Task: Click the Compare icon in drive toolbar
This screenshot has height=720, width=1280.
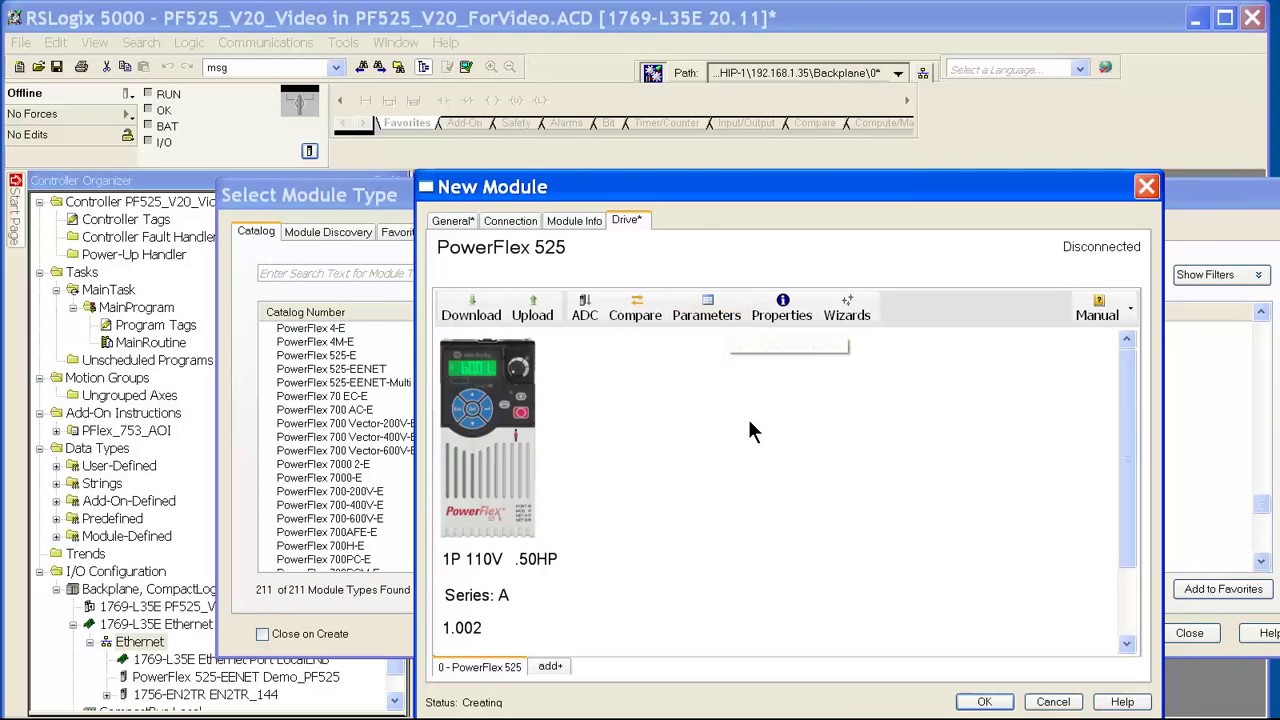Action: [x=635, y=308]
